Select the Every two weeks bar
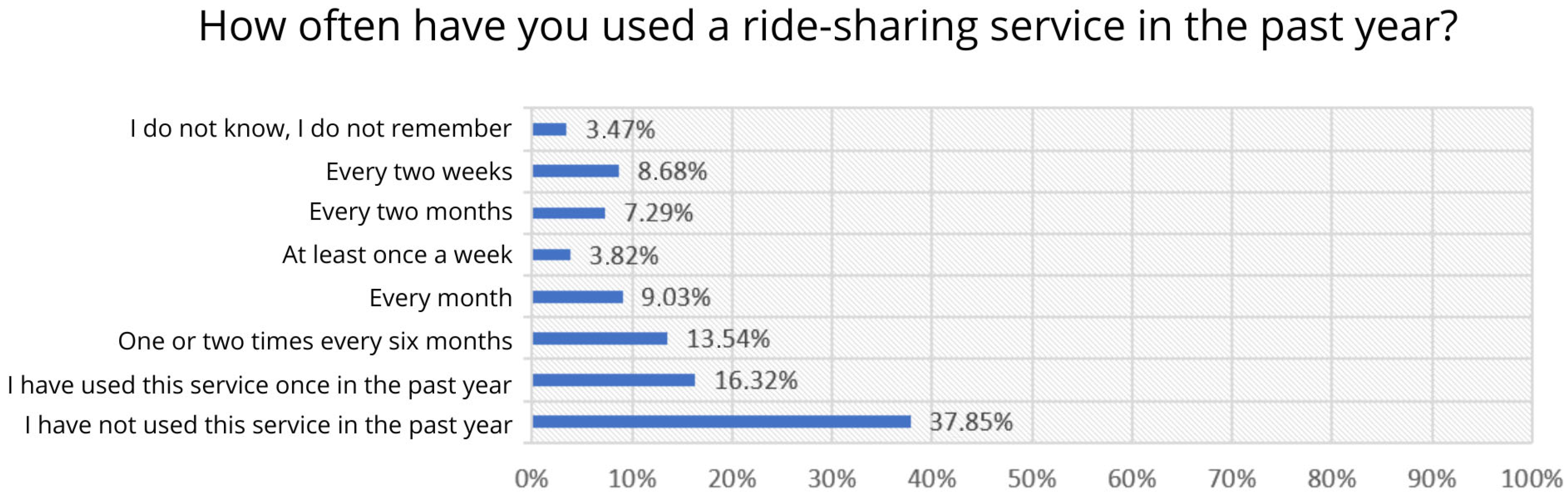The height and width of the screenshot is (500, 1568). tap(575, 171)
